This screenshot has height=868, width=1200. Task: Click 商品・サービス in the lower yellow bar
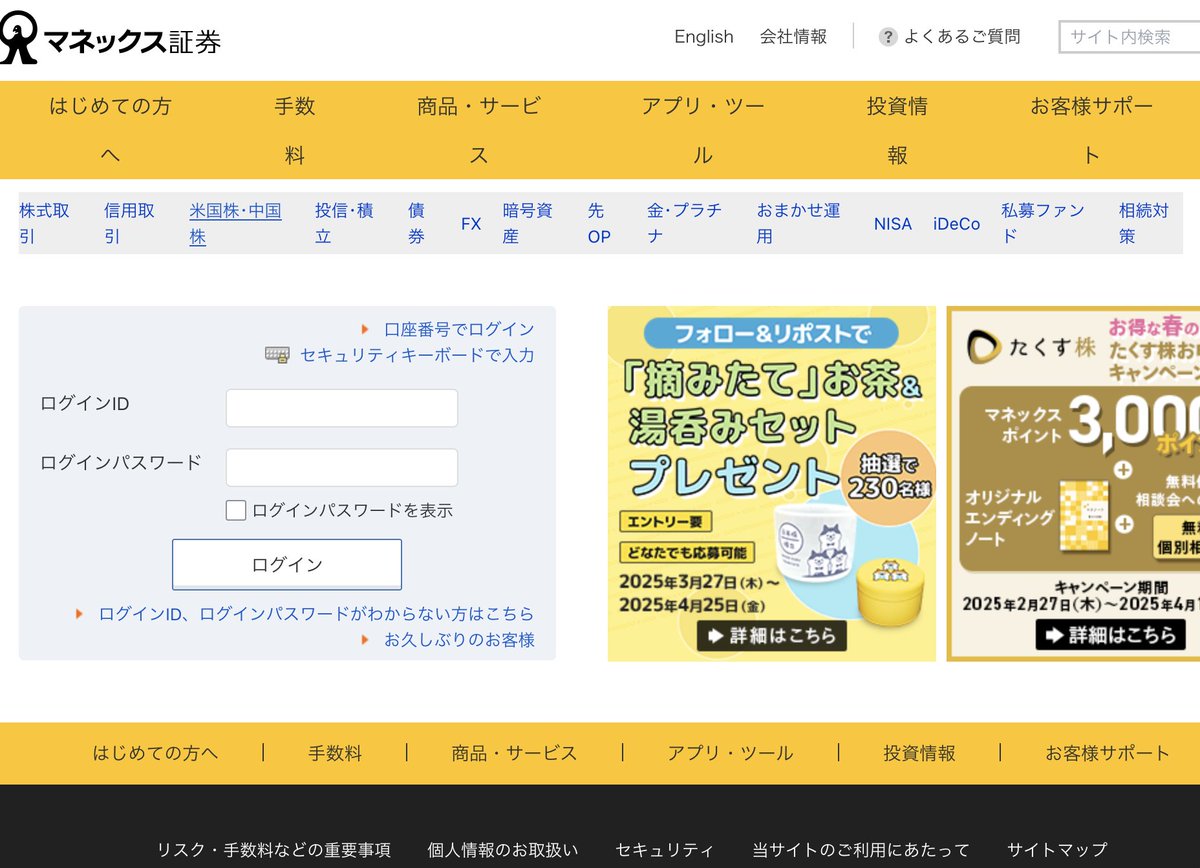(x=514, y=754)
